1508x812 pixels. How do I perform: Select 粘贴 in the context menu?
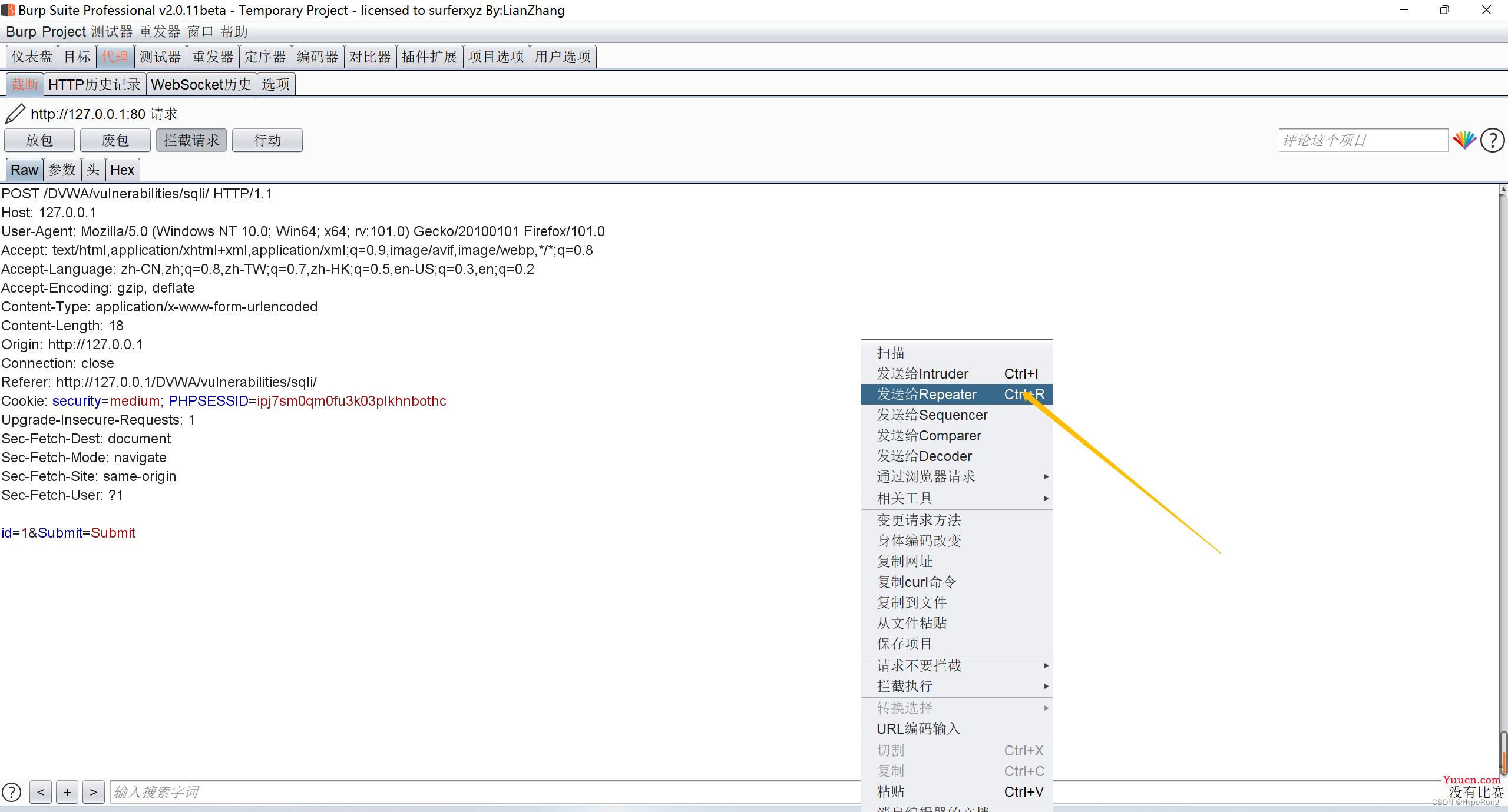coord(957,791)
